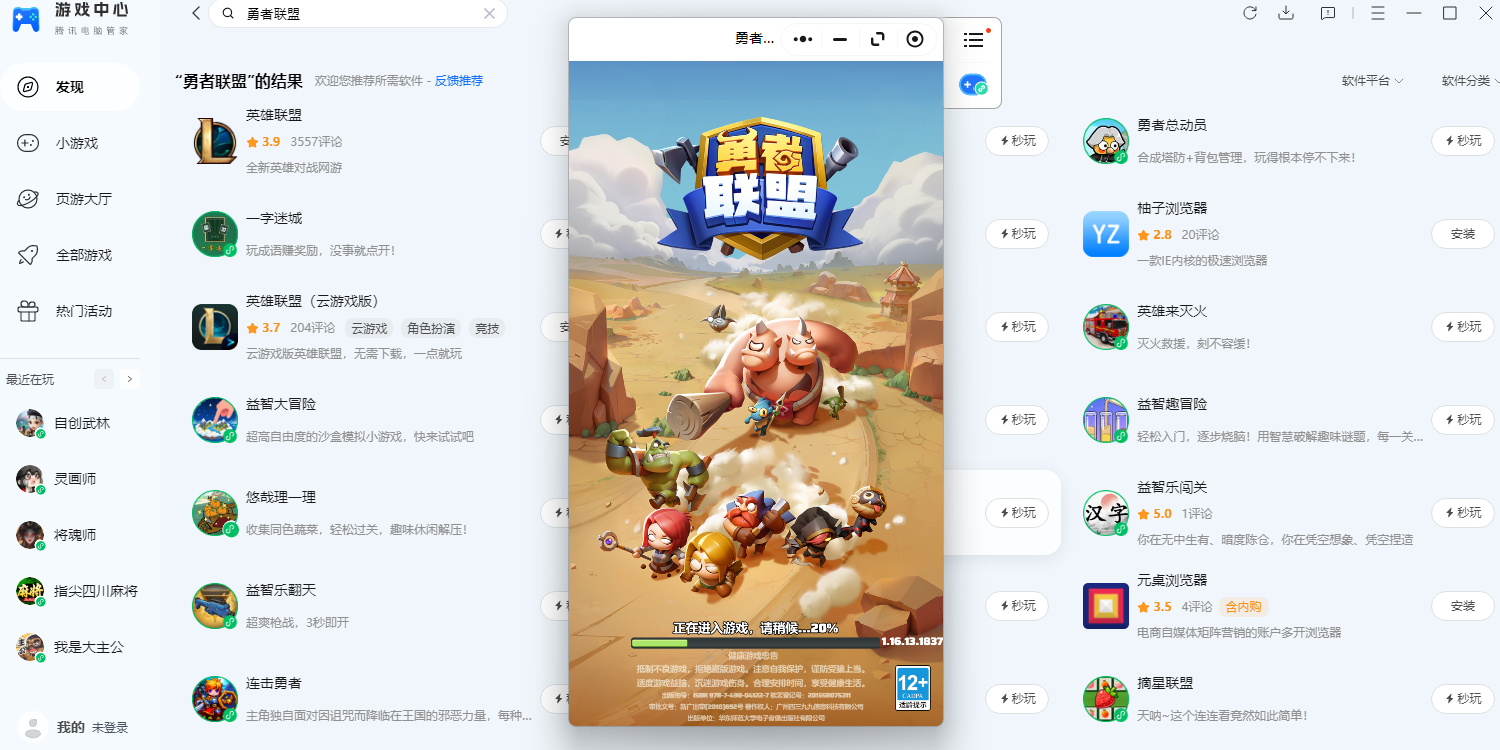Install 柚子浏览器 with 安装 button
This screenshot has width=1500, height=750.
click(x=1463, y=234)
